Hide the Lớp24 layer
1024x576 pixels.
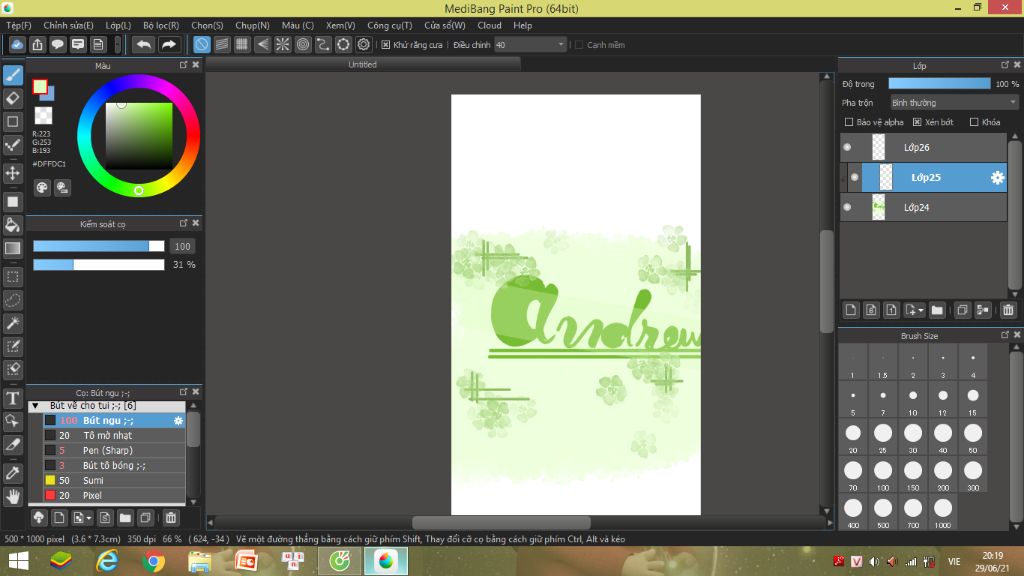(x=848, y=208)
